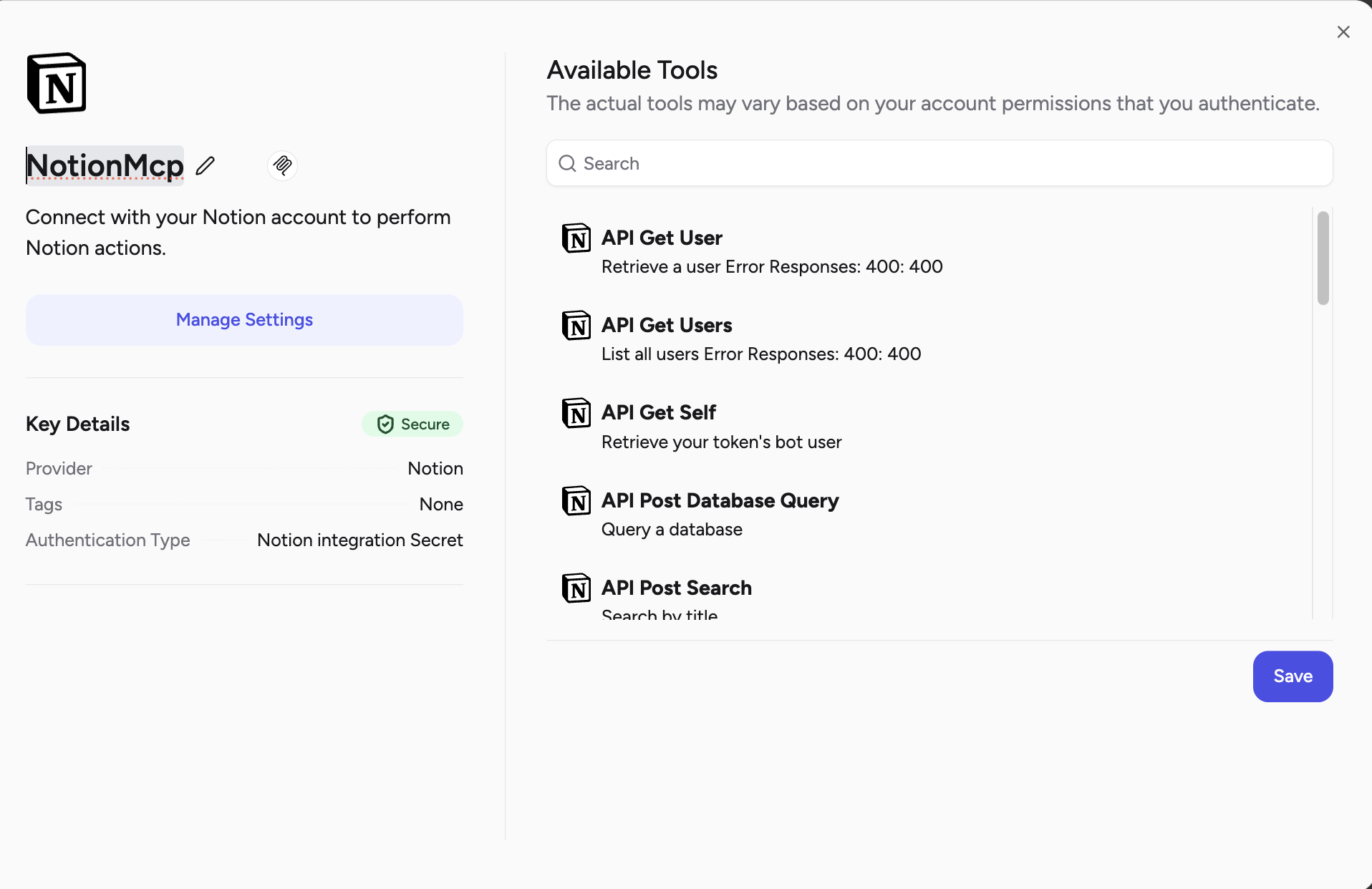
Task: Click the Secure shield badge in Key Details
Action: click(x=412, y=424)
